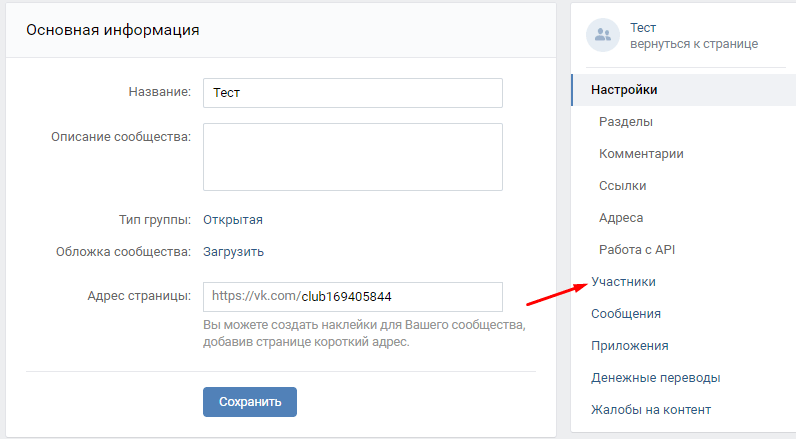Click the Название text field
The image size is (796, 439).
point(353,93)
